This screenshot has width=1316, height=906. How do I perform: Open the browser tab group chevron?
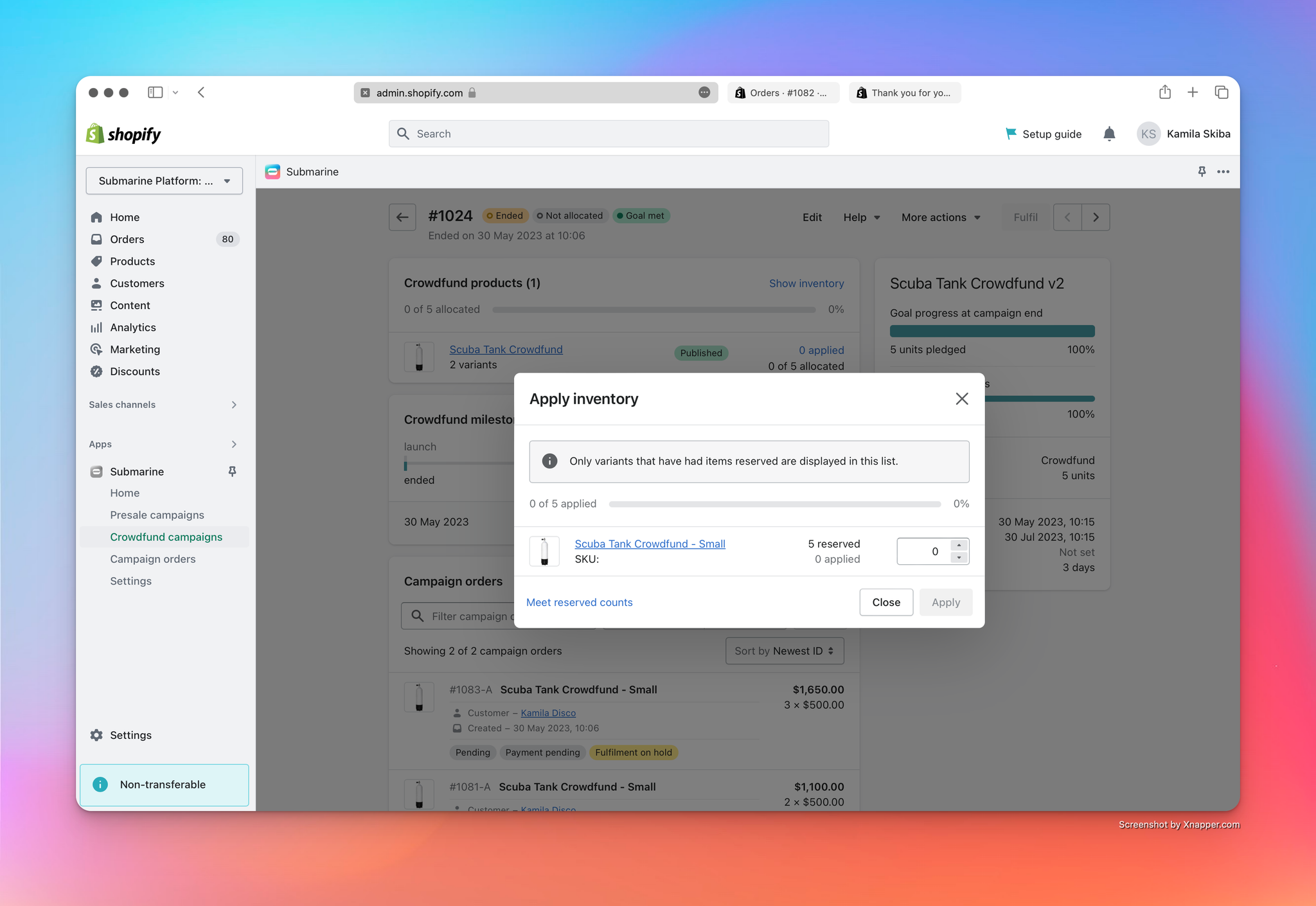(x=175, y=93)
